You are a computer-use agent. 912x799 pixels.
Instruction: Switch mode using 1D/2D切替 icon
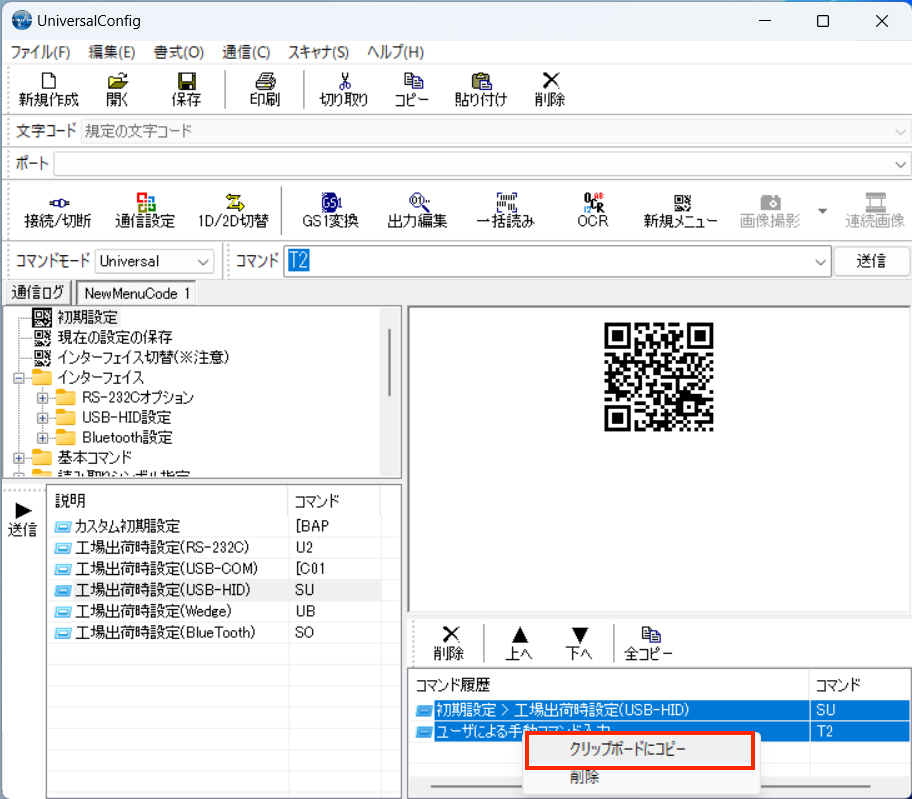point(233,210)
